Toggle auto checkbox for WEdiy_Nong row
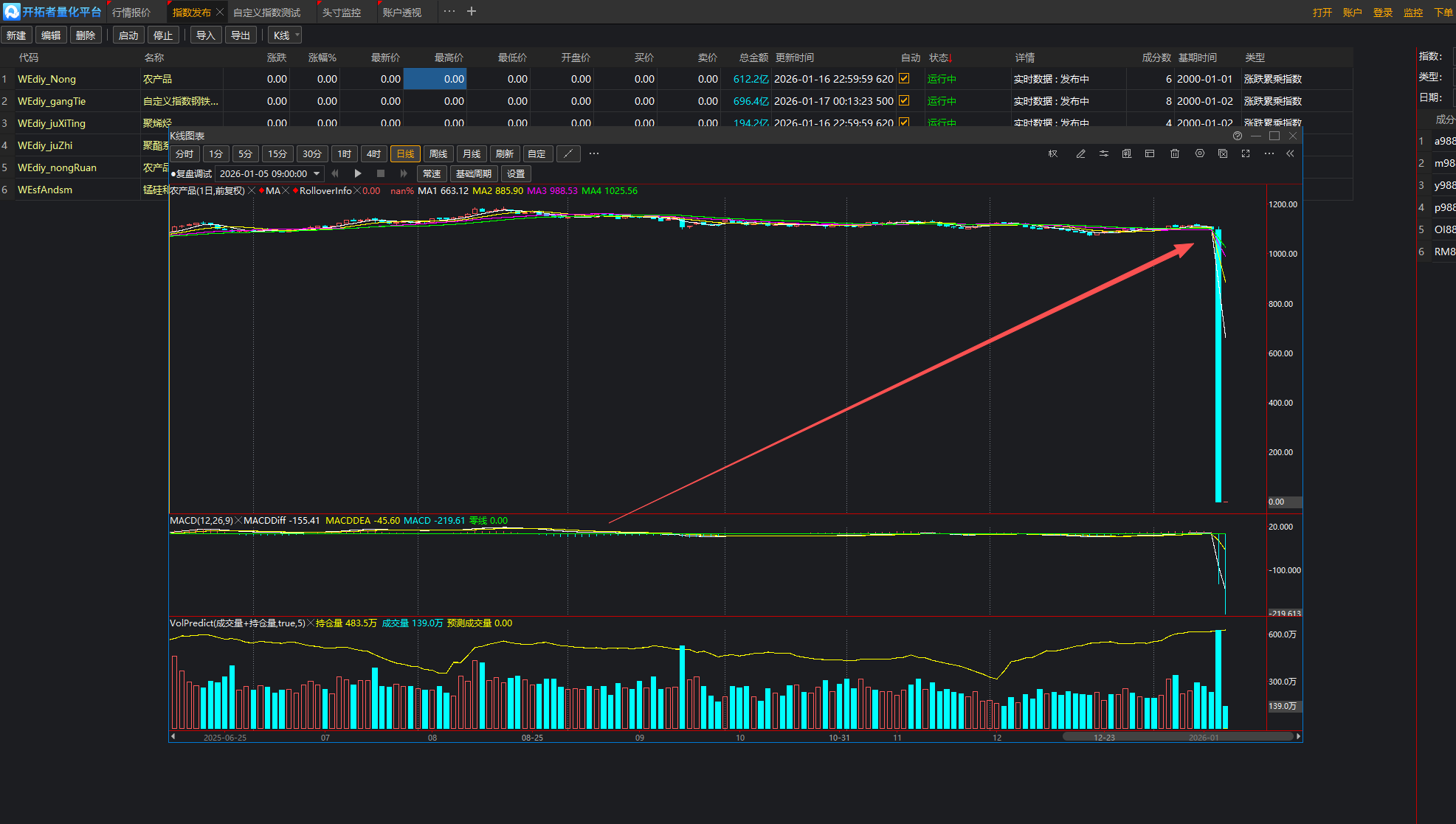This screenshot has width=1456, height=824. [904, 78]
